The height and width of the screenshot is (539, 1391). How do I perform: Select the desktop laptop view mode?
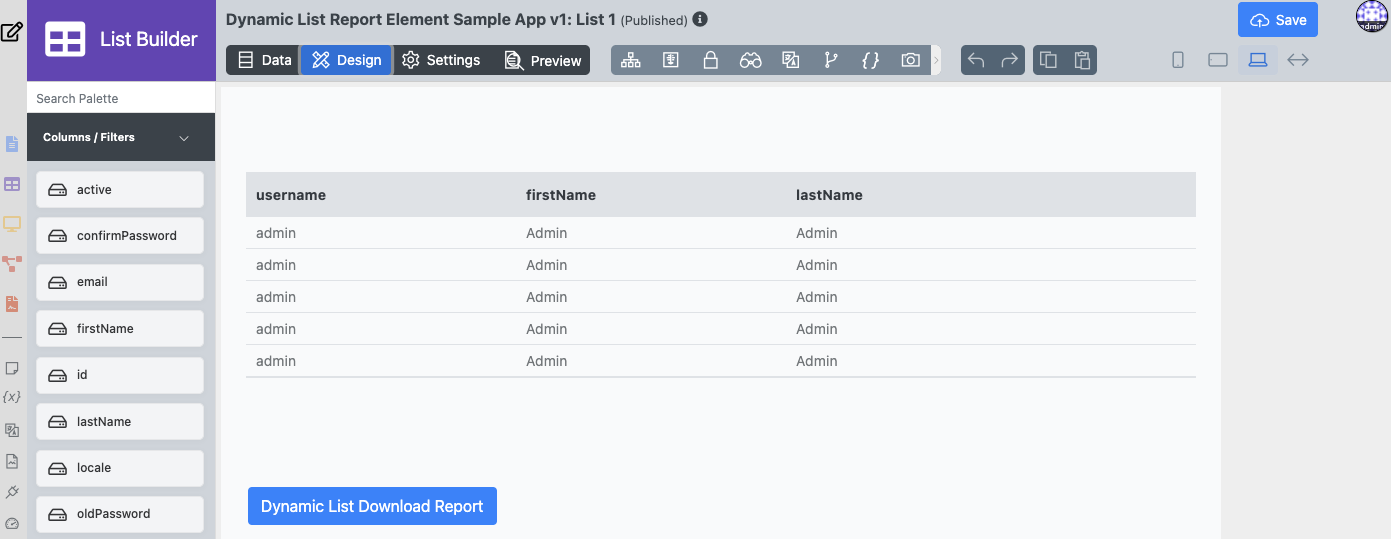[1257, 60]
